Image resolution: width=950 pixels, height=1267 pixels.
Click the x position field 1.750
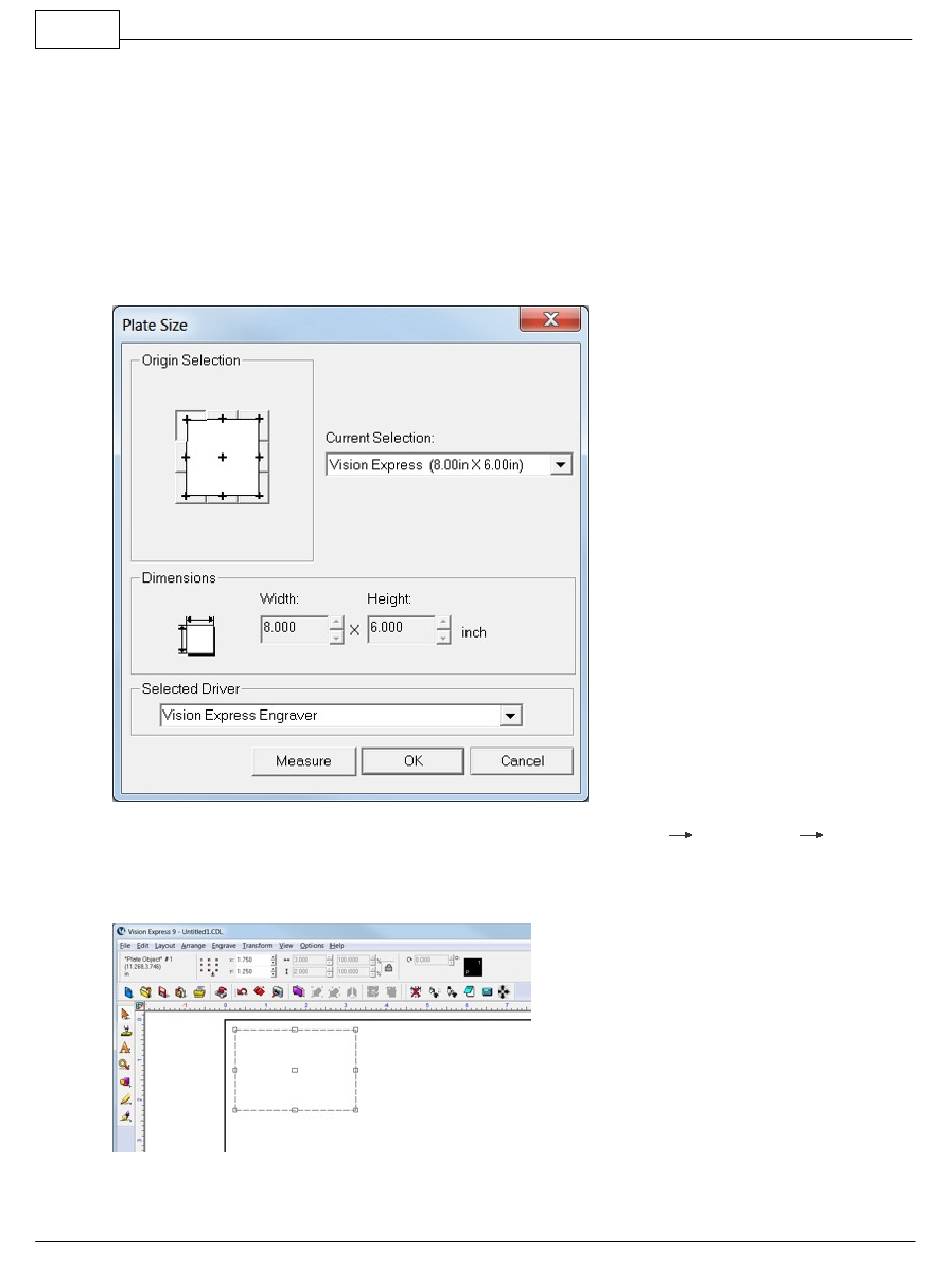pyautogui.click(x=252, y=960)
